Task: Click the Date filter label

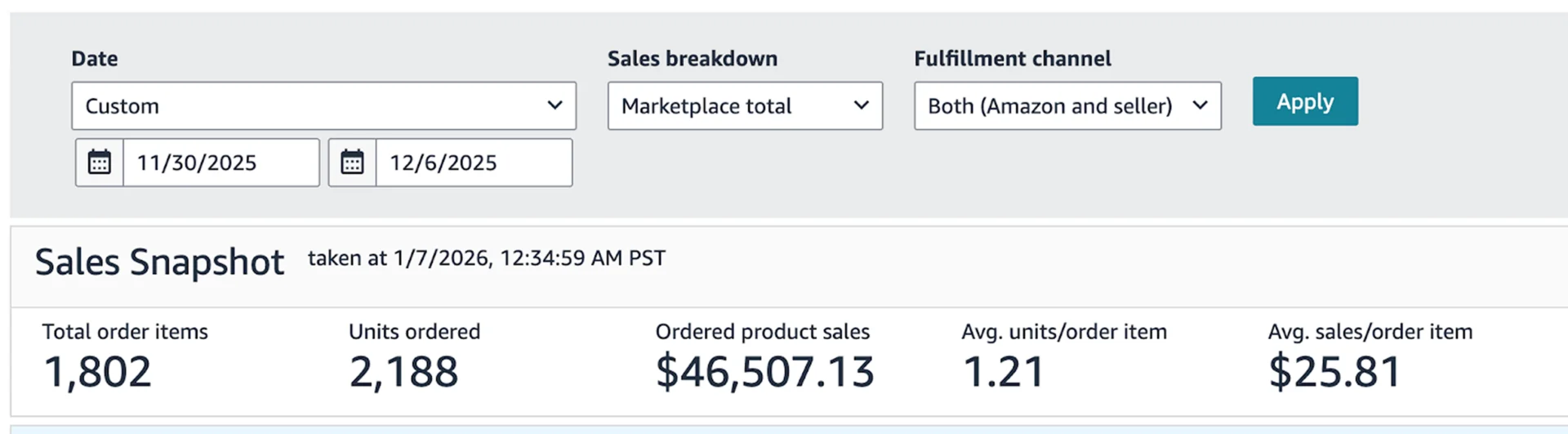Action: [x=94, y=59]
